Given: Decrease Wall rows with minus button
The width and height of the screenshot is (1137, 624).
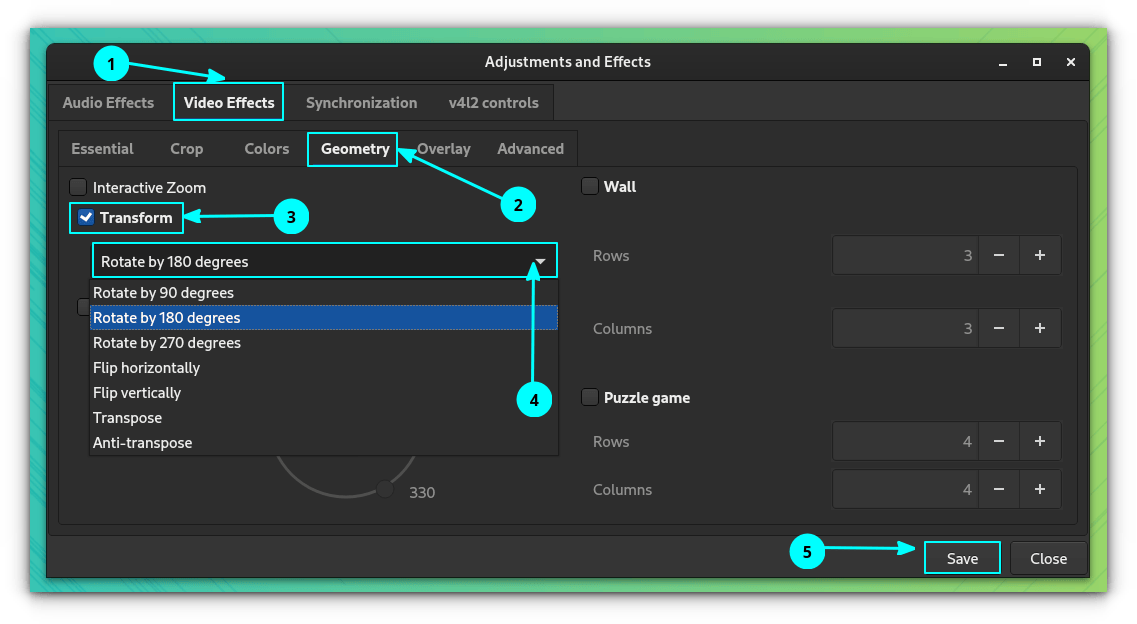Looking at the screenshot, I should click(999, 256).
